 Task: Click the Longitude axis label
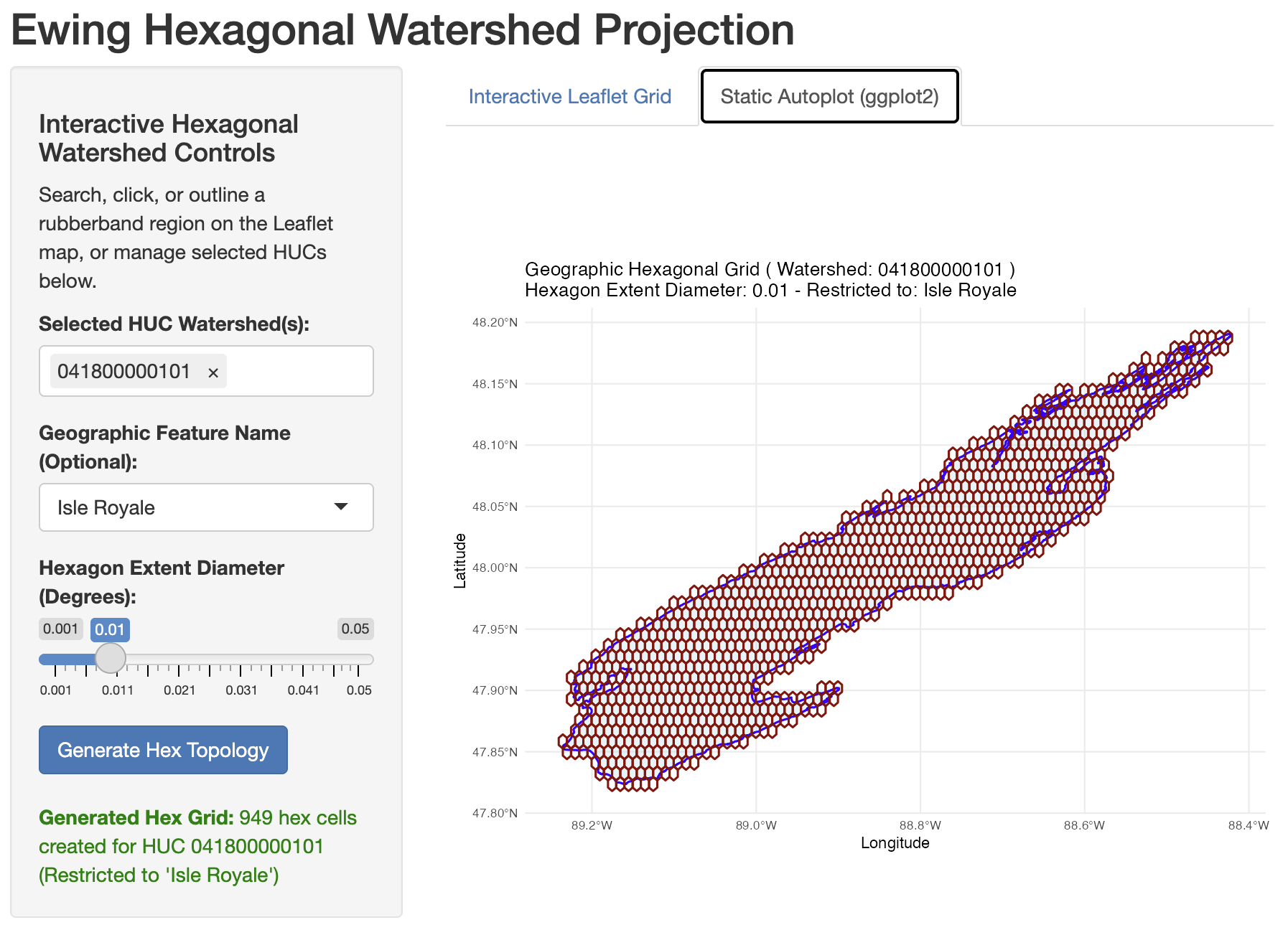[x=895, y=843]
